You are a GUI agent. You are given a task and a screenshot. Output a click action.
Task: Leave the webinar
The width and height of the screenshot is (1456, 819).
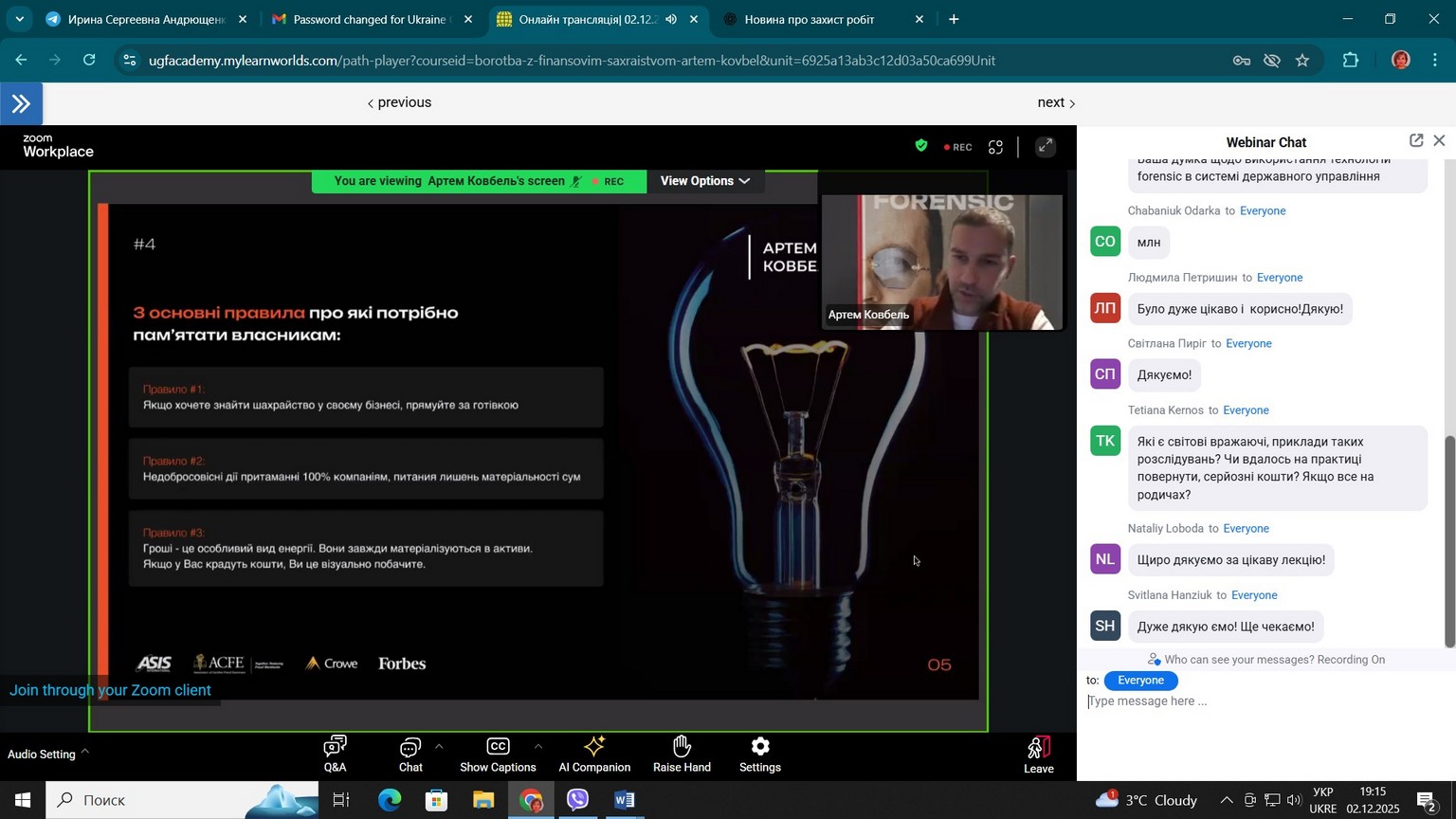coord(1038,755)
